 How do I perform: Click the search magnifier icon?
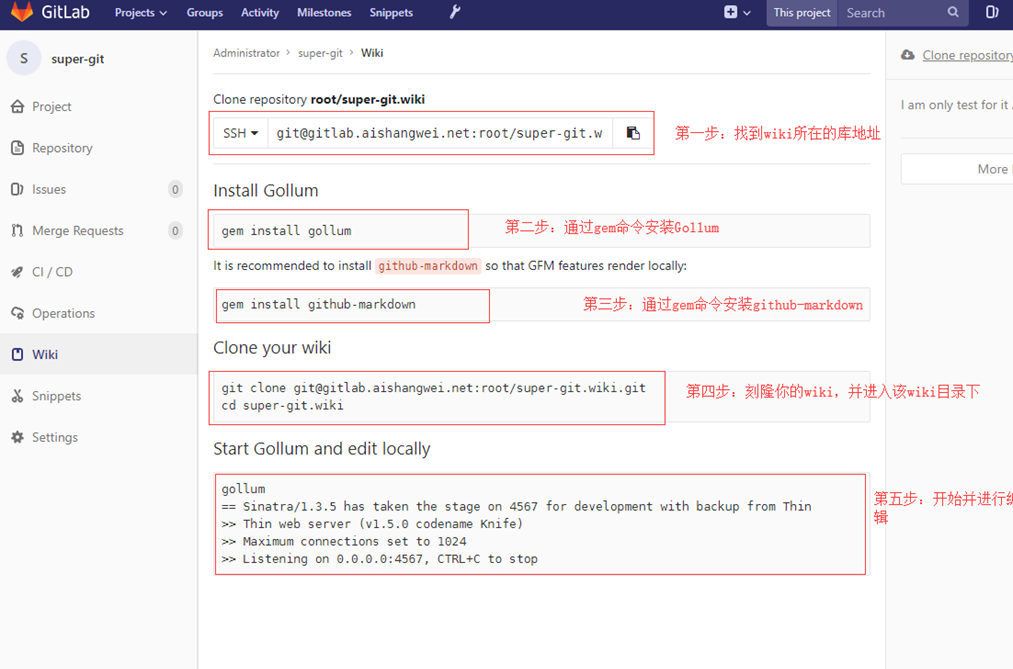coord(953,12)
